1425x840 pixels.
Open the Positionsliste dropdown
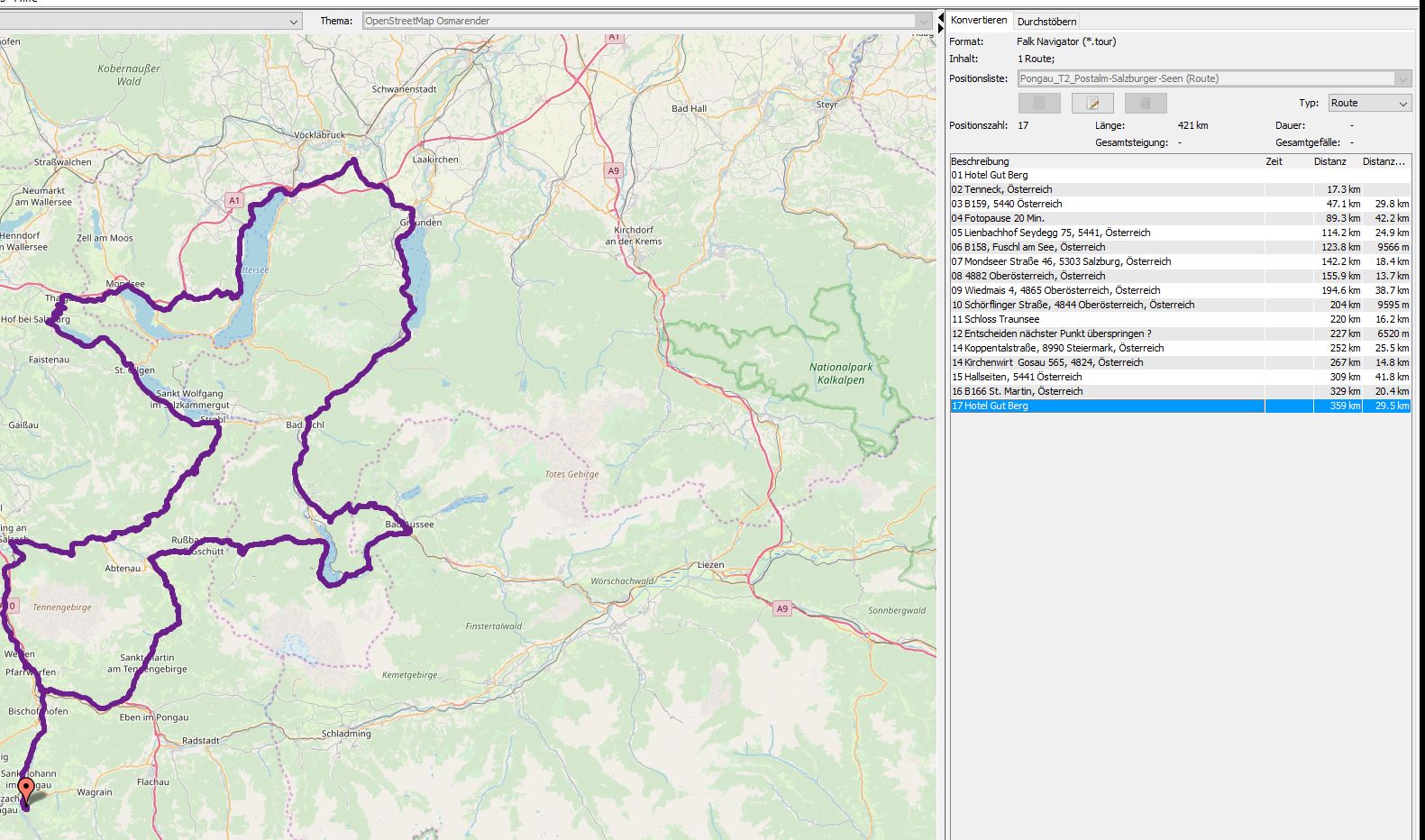(x=1214, y=78)
